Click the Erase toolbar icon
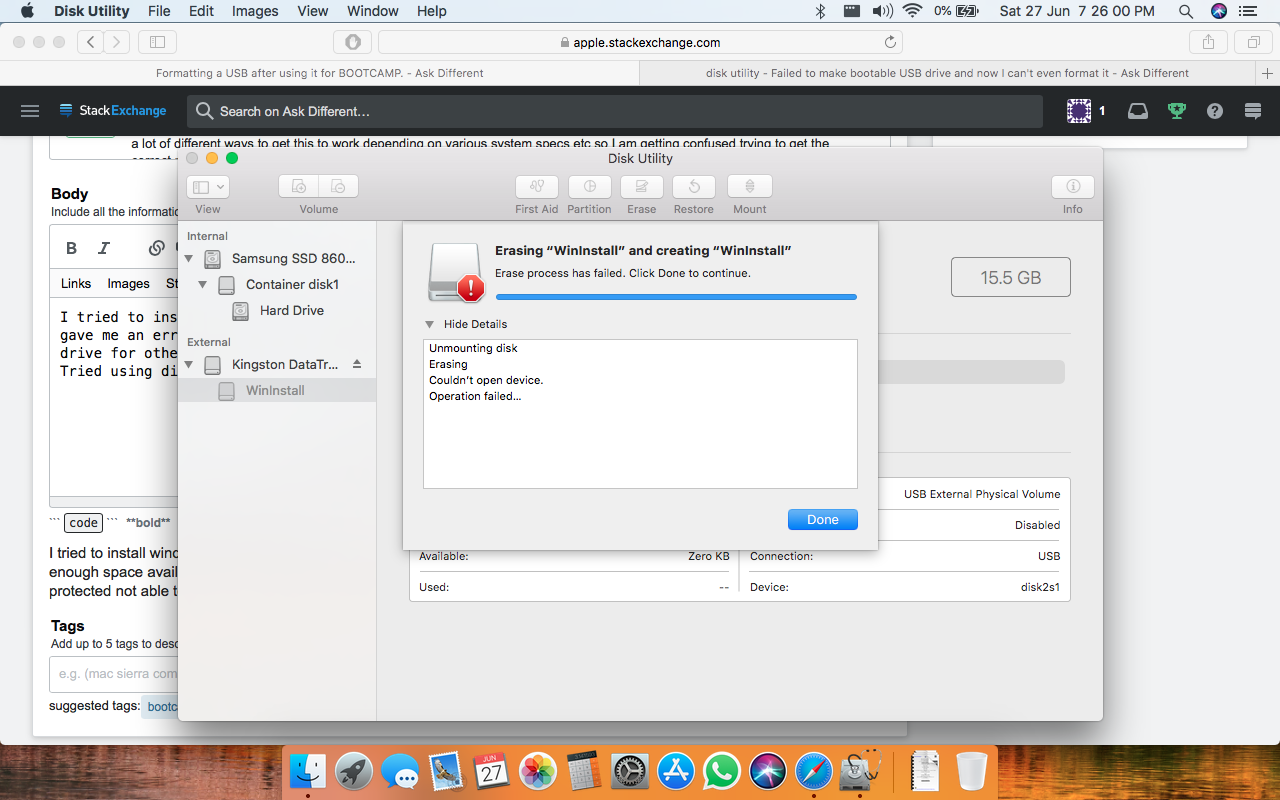Screen dimensions: 1280x800 point(642,186)
